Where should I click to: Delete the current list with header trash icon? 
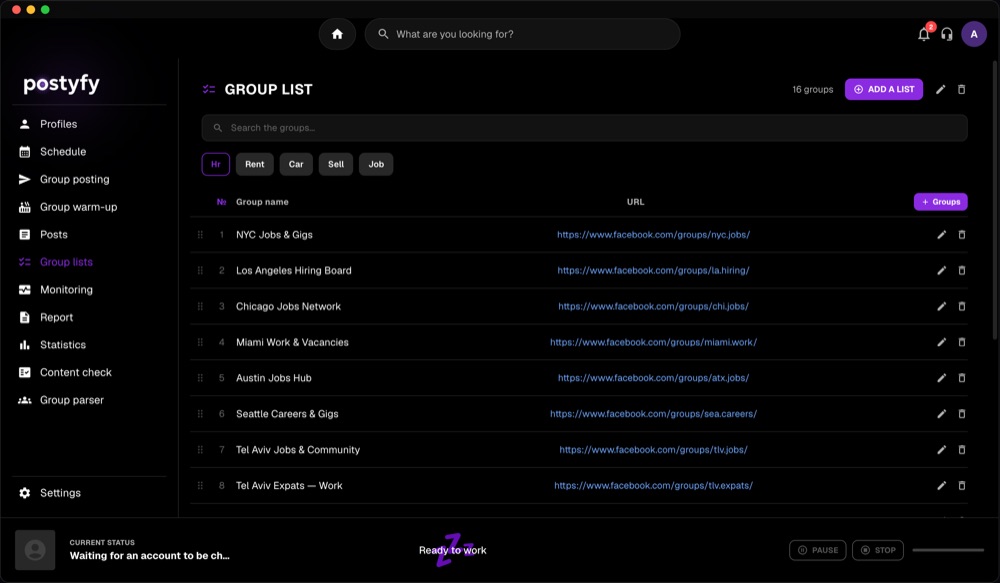click(x=962, y=89)
